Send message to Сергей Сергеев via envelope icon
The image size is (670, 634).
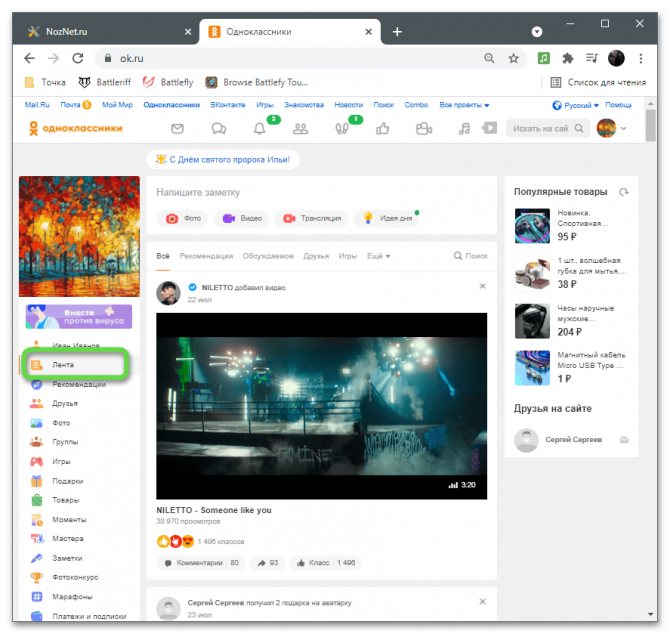pyautogui.click(x=624, y=440)
